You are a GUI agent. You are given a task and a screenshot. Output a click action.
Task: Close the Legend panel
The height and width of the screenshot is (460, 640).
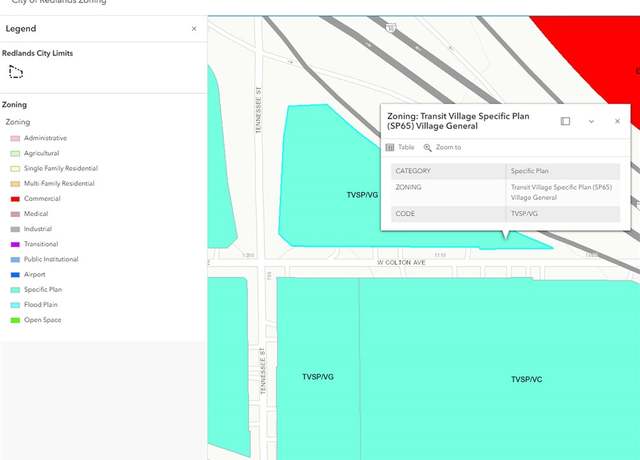pyautogui.click(x=194, y=29)
